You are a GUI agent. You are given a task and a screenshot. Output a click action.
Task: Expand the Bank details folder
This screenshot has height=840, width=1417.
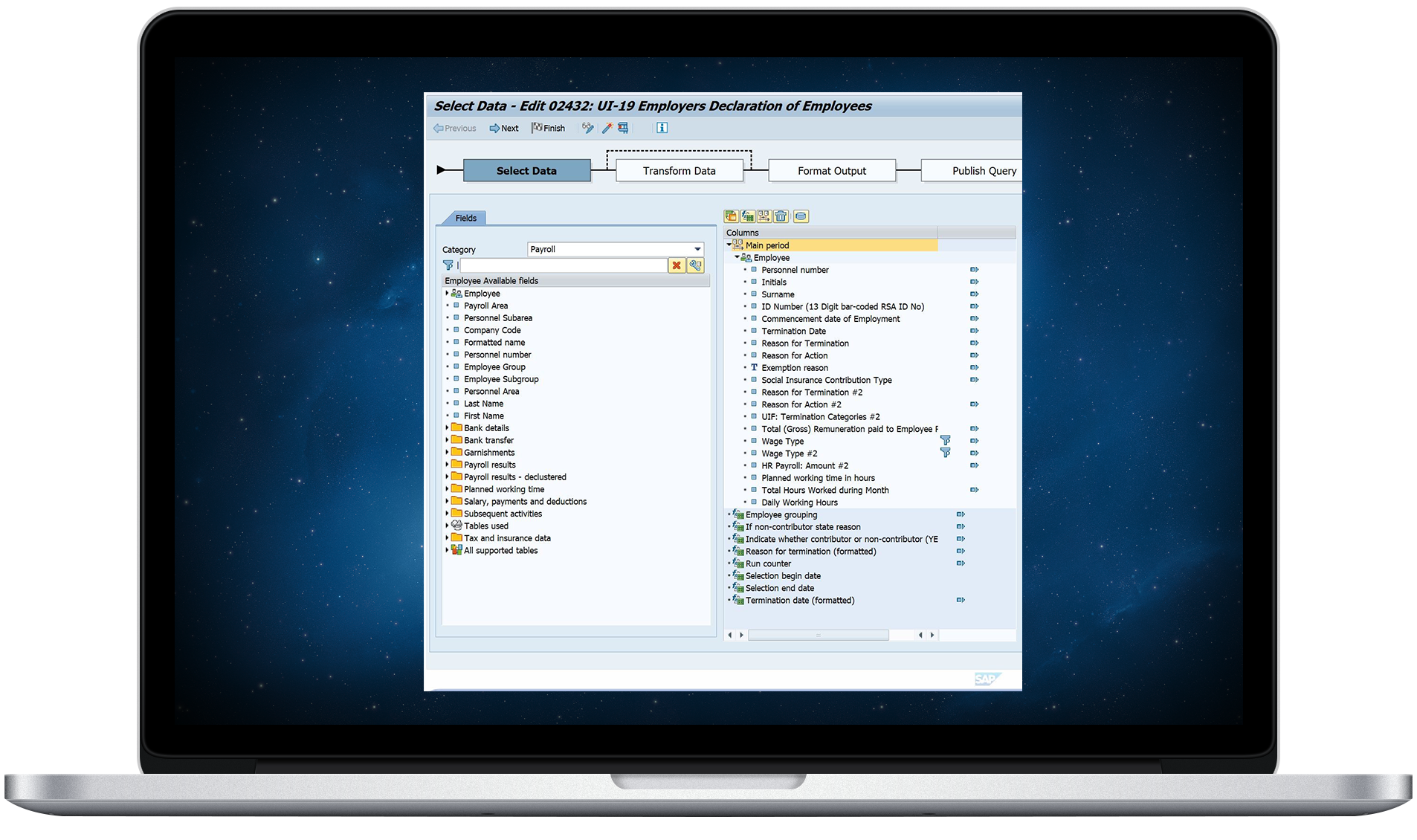[447, 427]
